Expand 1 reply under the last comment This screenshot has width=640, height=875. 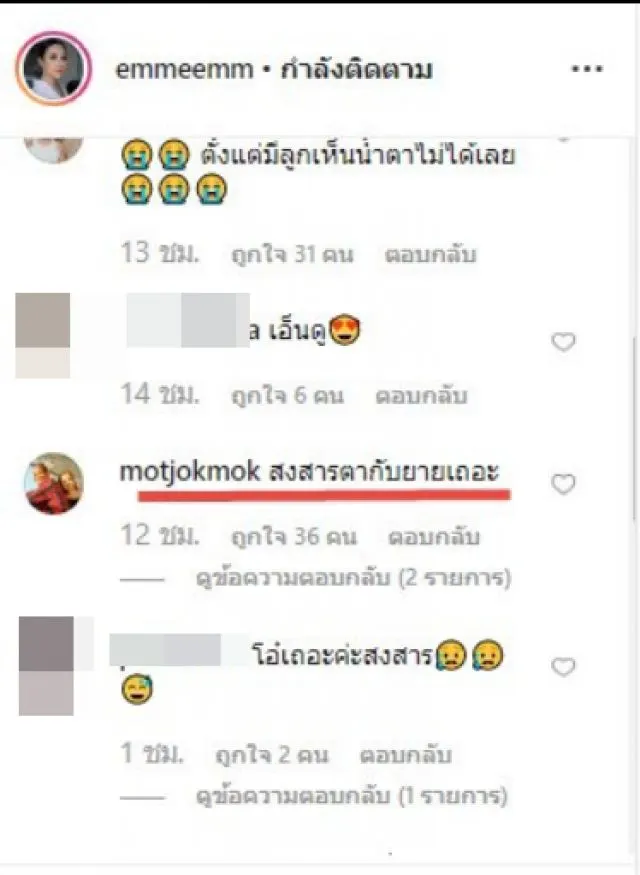click(x=352, y=796)
